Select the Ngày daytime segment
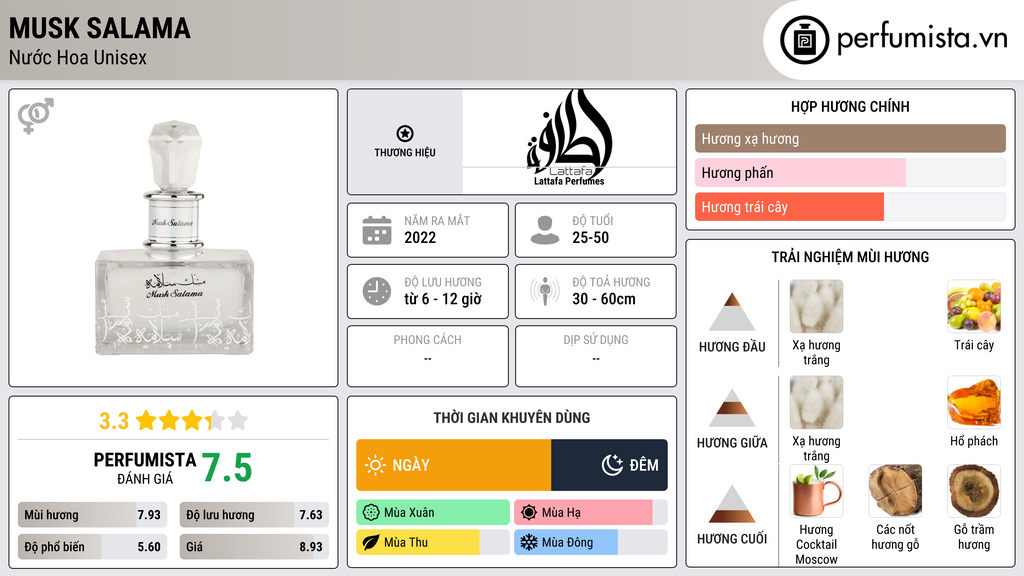The image size is (1024, 576). coord(453,465)
